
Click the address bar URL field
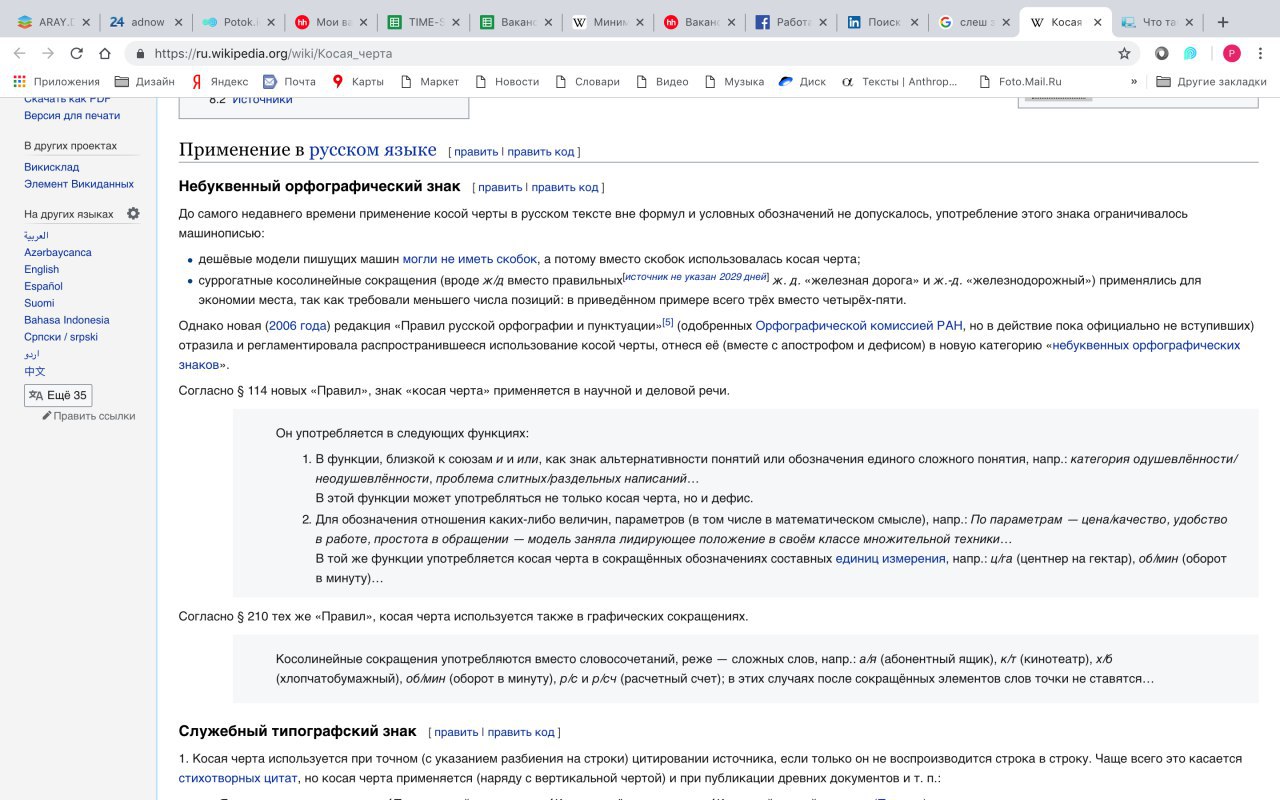pyautogui.click(x=620, y=53)
